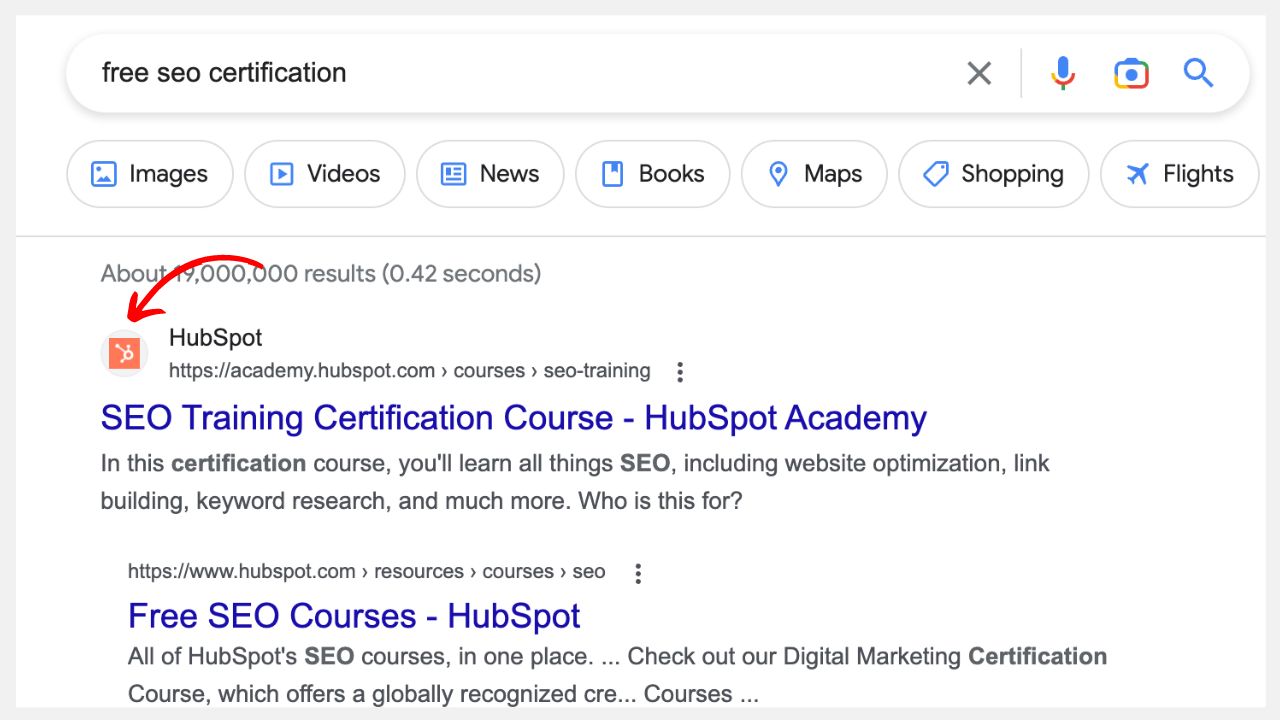Screen dimensions: 1280x720
Task: Click the HubSpot site name above the URL
Action: click(216, 338)
